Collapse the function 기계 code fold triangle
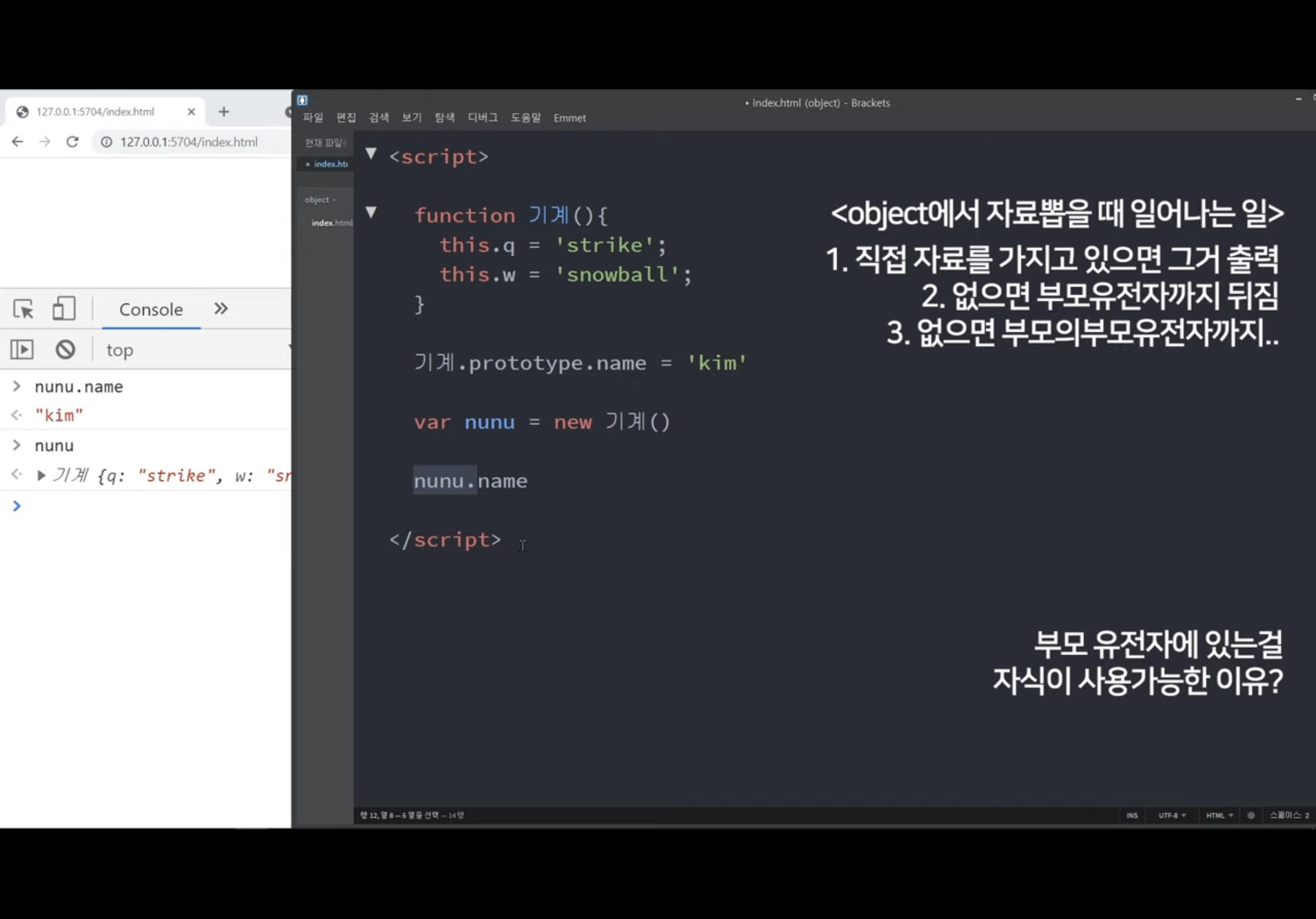This screenshot has width=1316, height=919. 371,213
